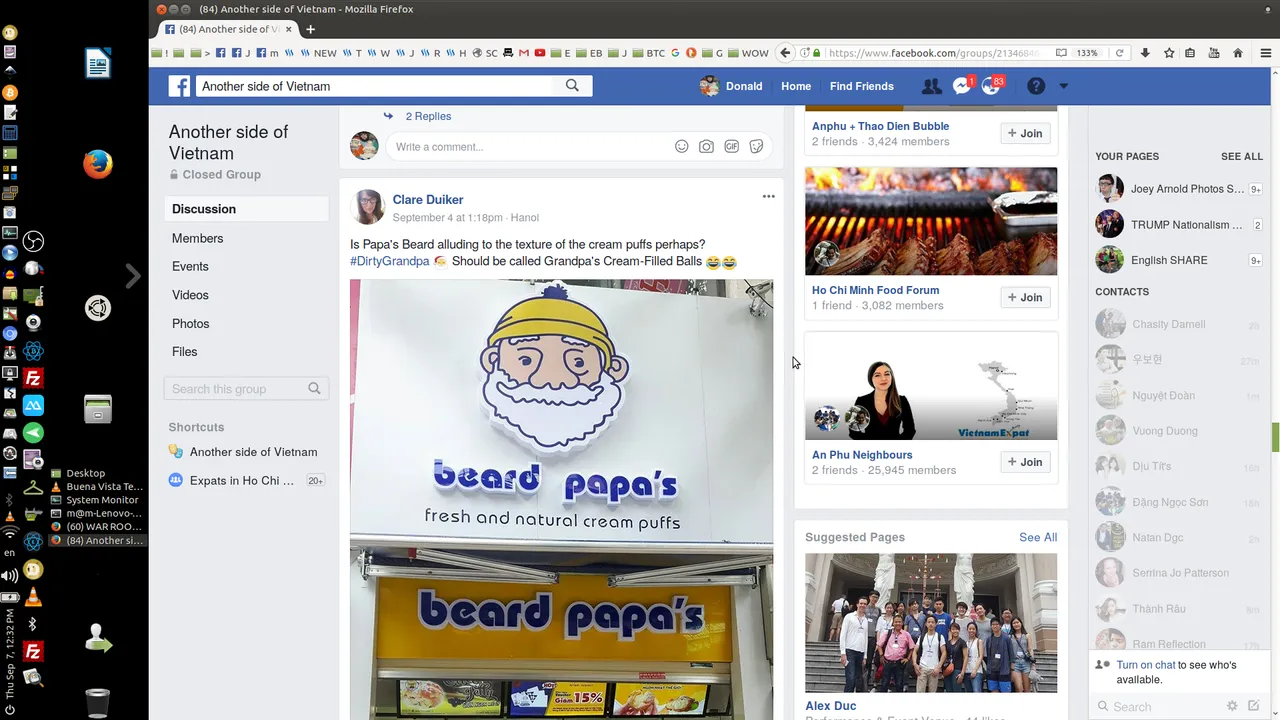Click Home in Facebook top bar

click(x=796, y=86)
